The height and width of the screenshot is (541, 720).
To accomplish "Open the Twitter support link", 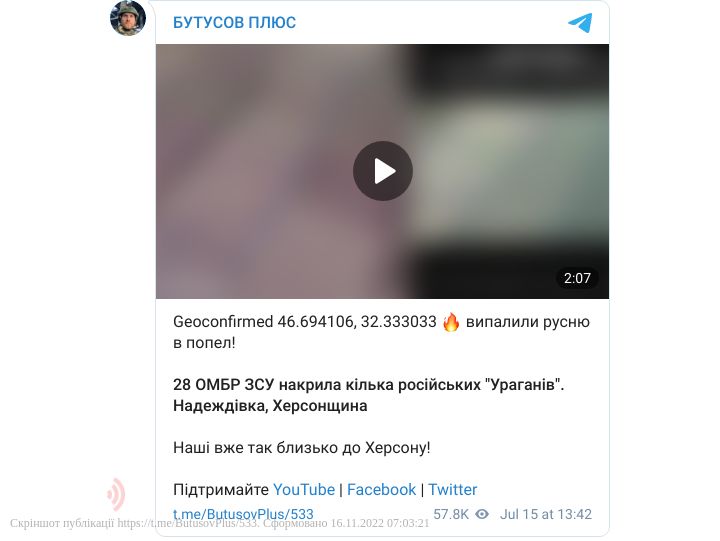I will pos(453,490).
